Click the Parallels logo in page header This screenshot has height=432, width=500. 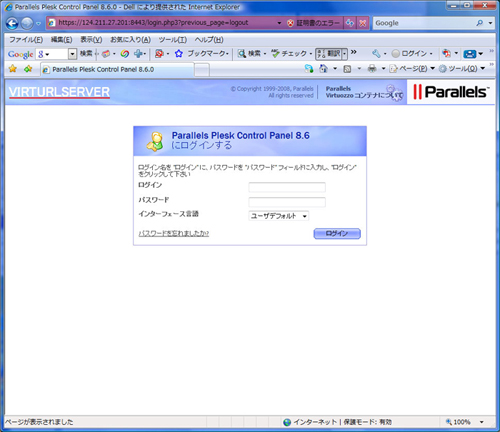(451, 92)
